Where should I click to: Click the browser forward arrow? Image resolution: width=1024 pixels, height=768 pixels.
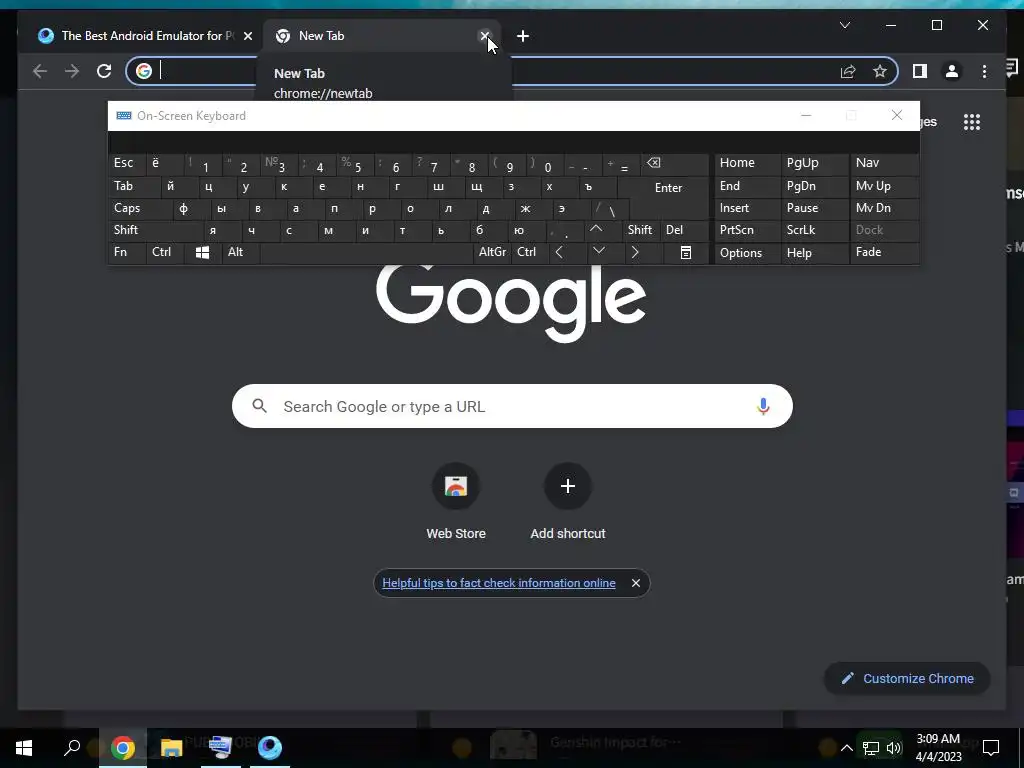(72, 71)
